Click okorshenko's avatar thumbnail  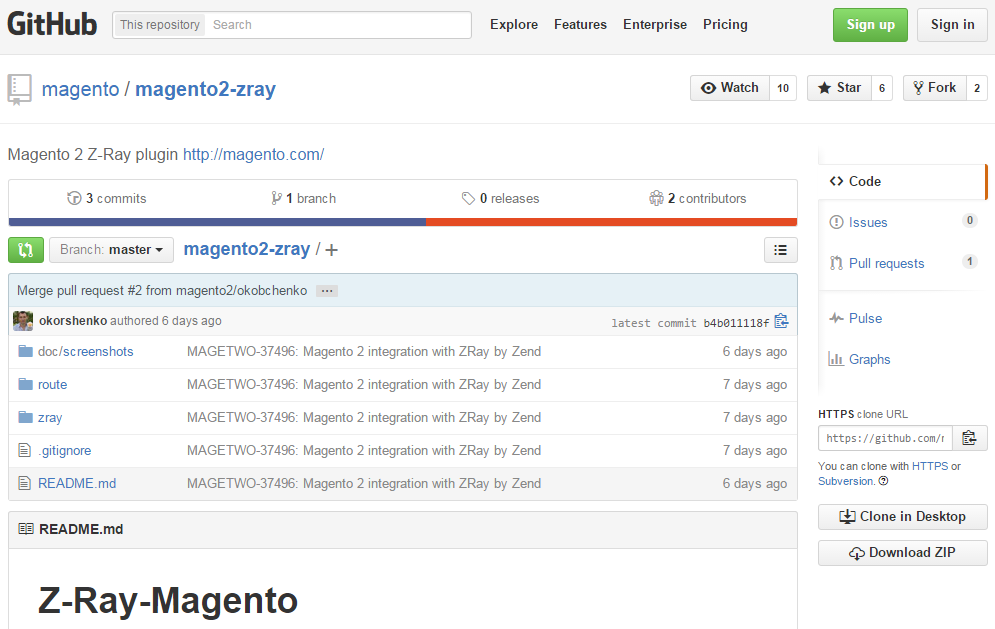(x=23, y=321)
